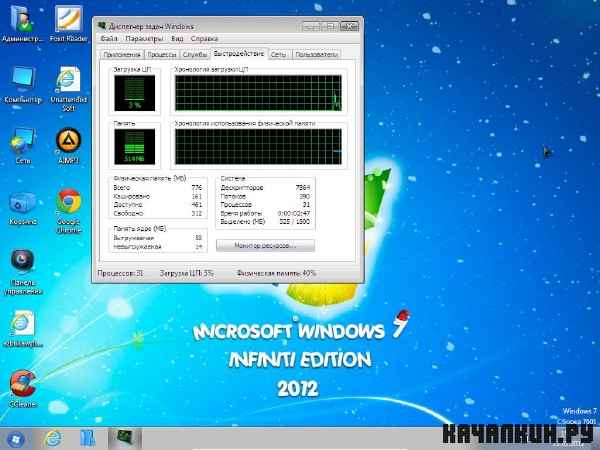This screenshot has height=450, width=600.
Task: Click the Загрузка ЦП: 5% status text
Action: coord(186,273)
